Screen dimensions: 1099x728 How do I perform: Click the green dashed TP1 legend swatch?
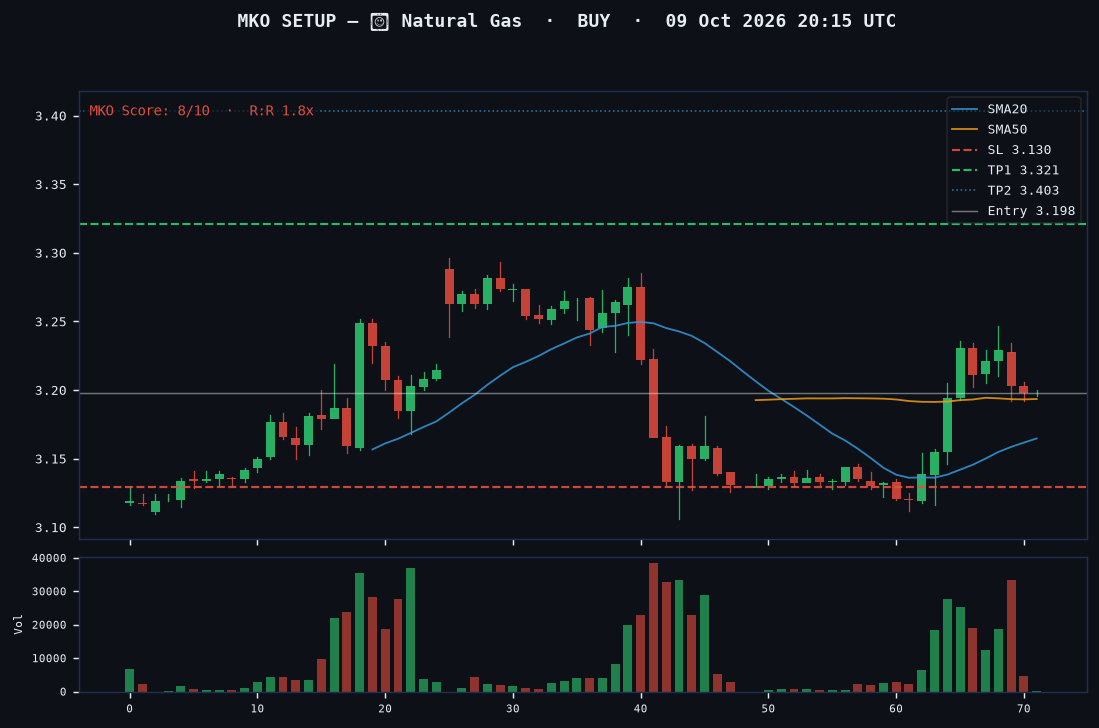[x=964, y=170]
